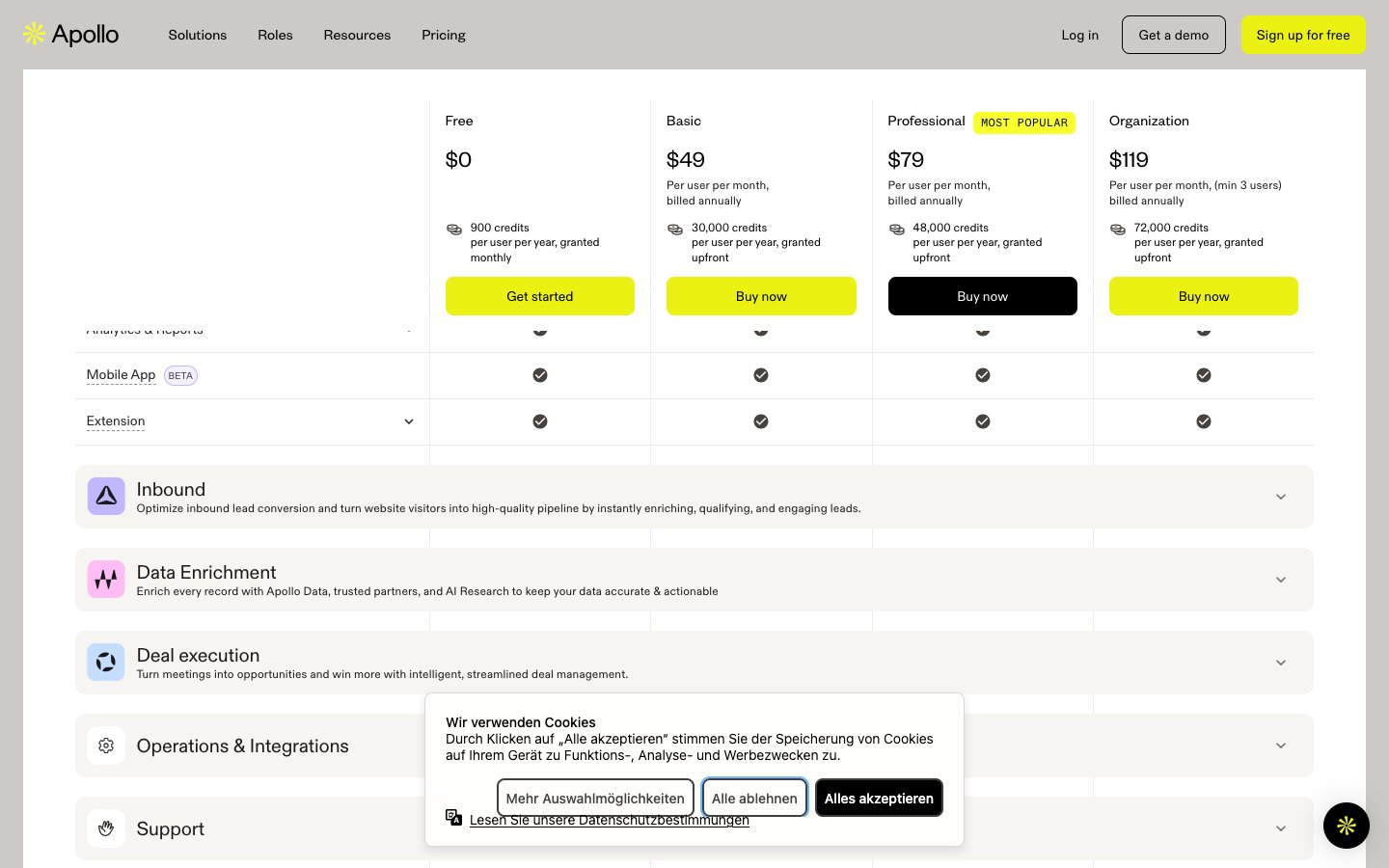Click the Operations & Integrations gear icon
The image size is (1389, 868).
click(106, 746)
